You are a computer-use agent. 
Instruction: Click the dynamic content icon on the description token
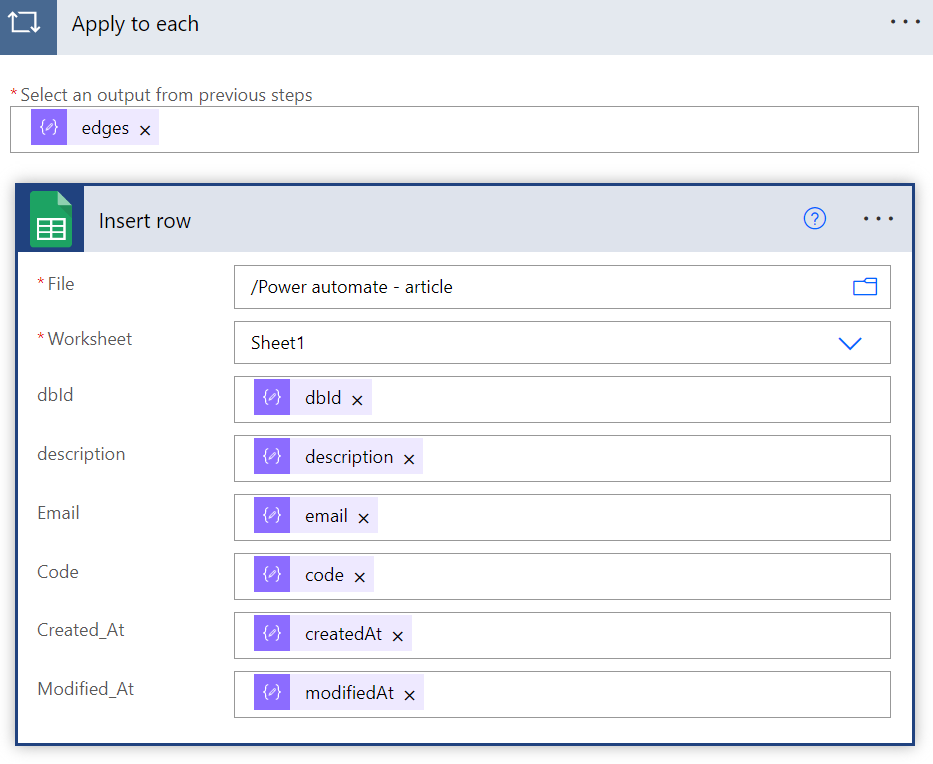point(271,456)
